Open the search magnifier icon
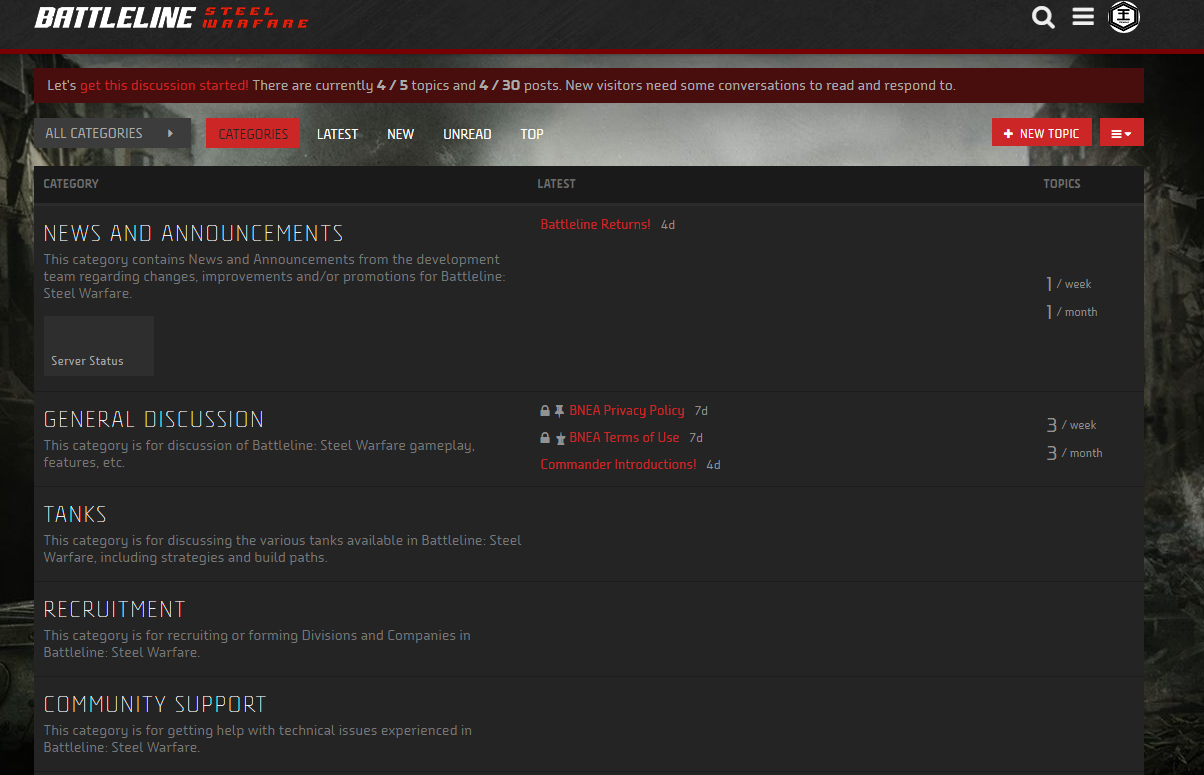Image resolution: width=1204 pixels, height=775 pixels. click(x=1043, y=17)
